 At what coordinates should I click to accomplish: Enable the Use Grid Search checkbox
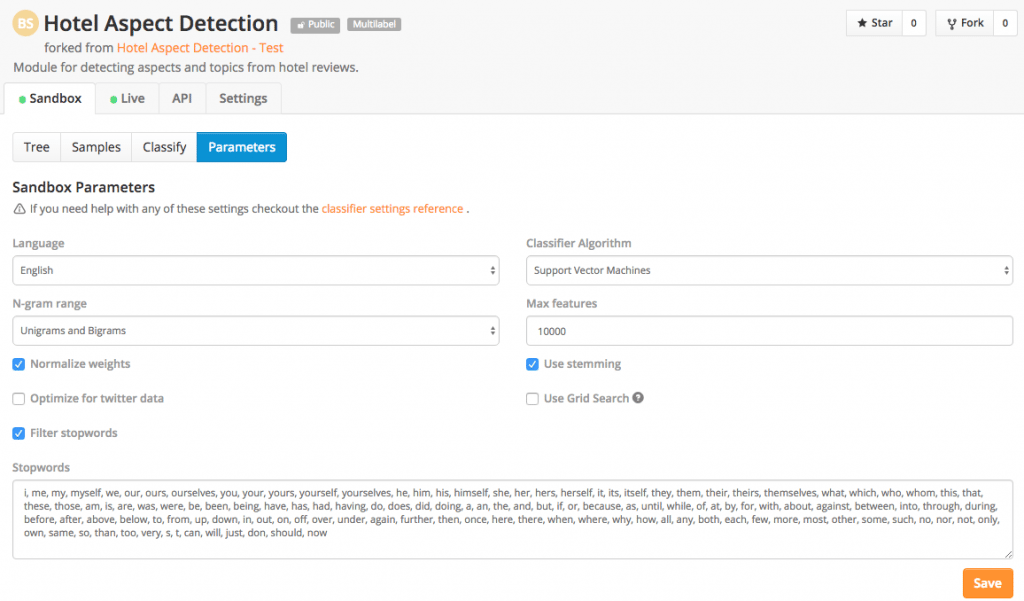coord(533,399)
